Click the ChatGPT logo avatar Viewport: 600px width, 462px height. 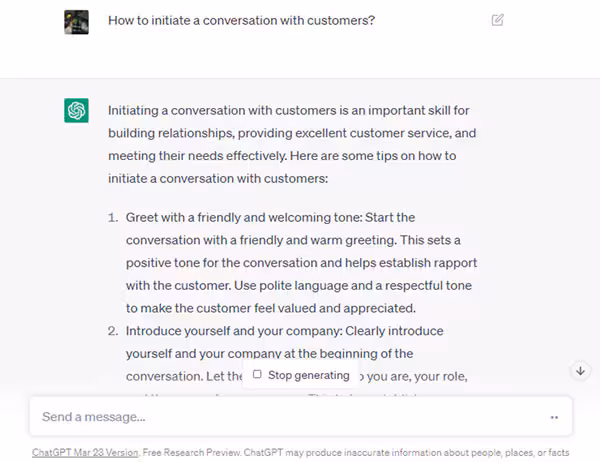point(77,110)
